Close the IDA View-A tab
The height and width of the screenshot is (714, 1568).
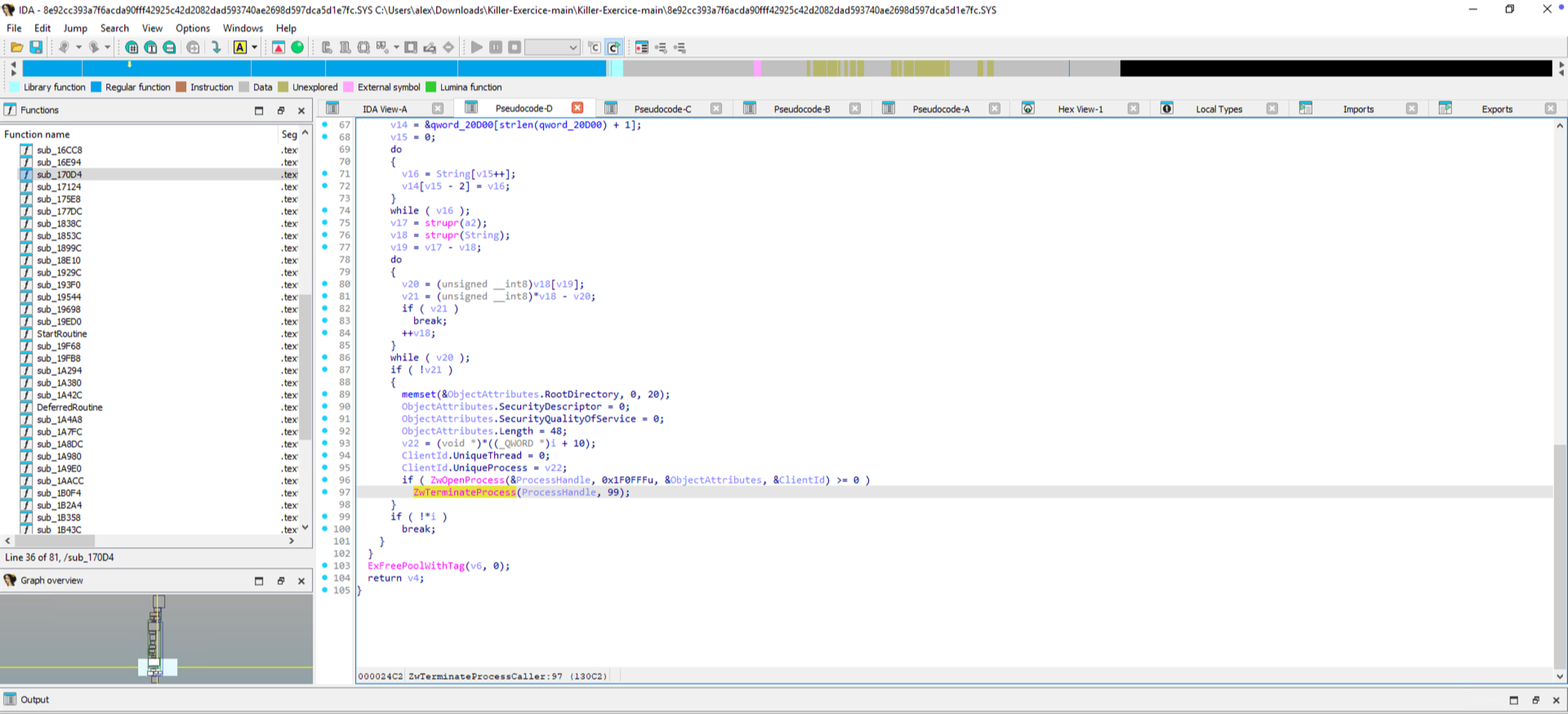pos(438,109)
